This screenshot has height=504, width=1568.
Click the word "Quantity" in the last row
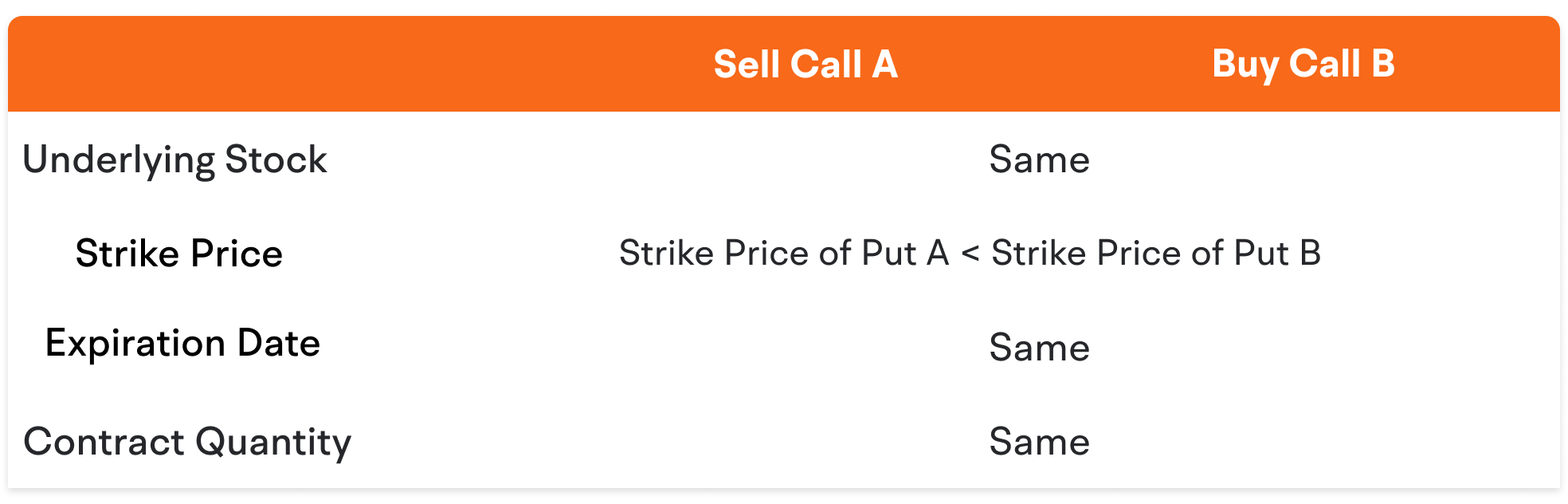tap(273, 442)
